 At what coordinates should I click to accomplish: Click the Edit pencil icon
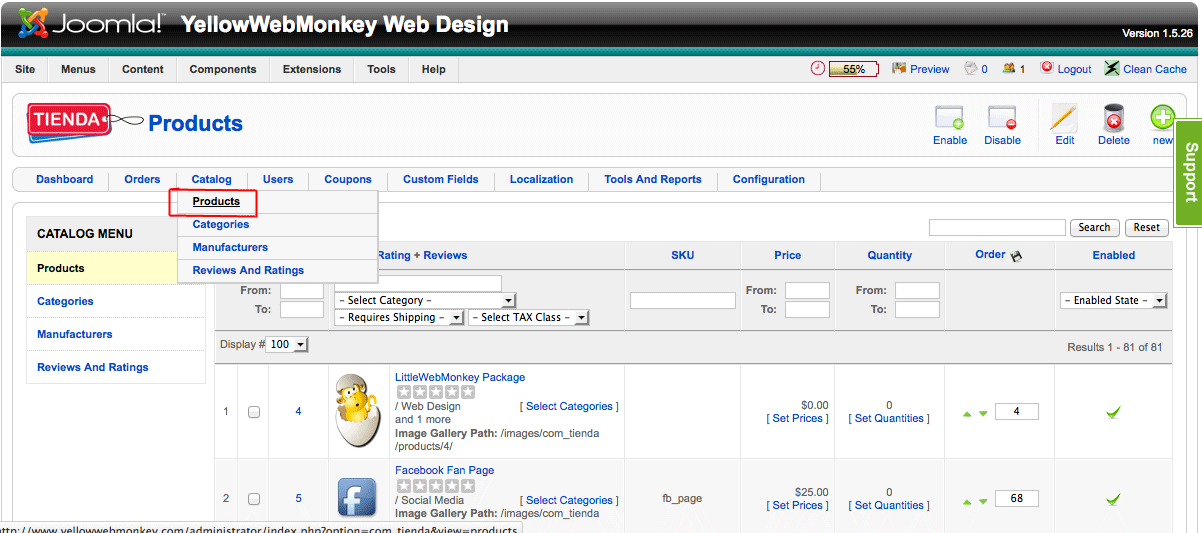(x=1064, y=118)
